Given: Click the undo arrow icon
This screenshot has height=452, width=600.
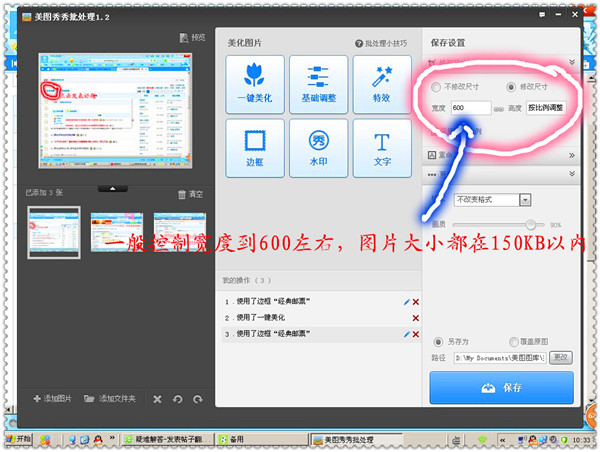Looking at the screenshot, I should coord(178,399).
